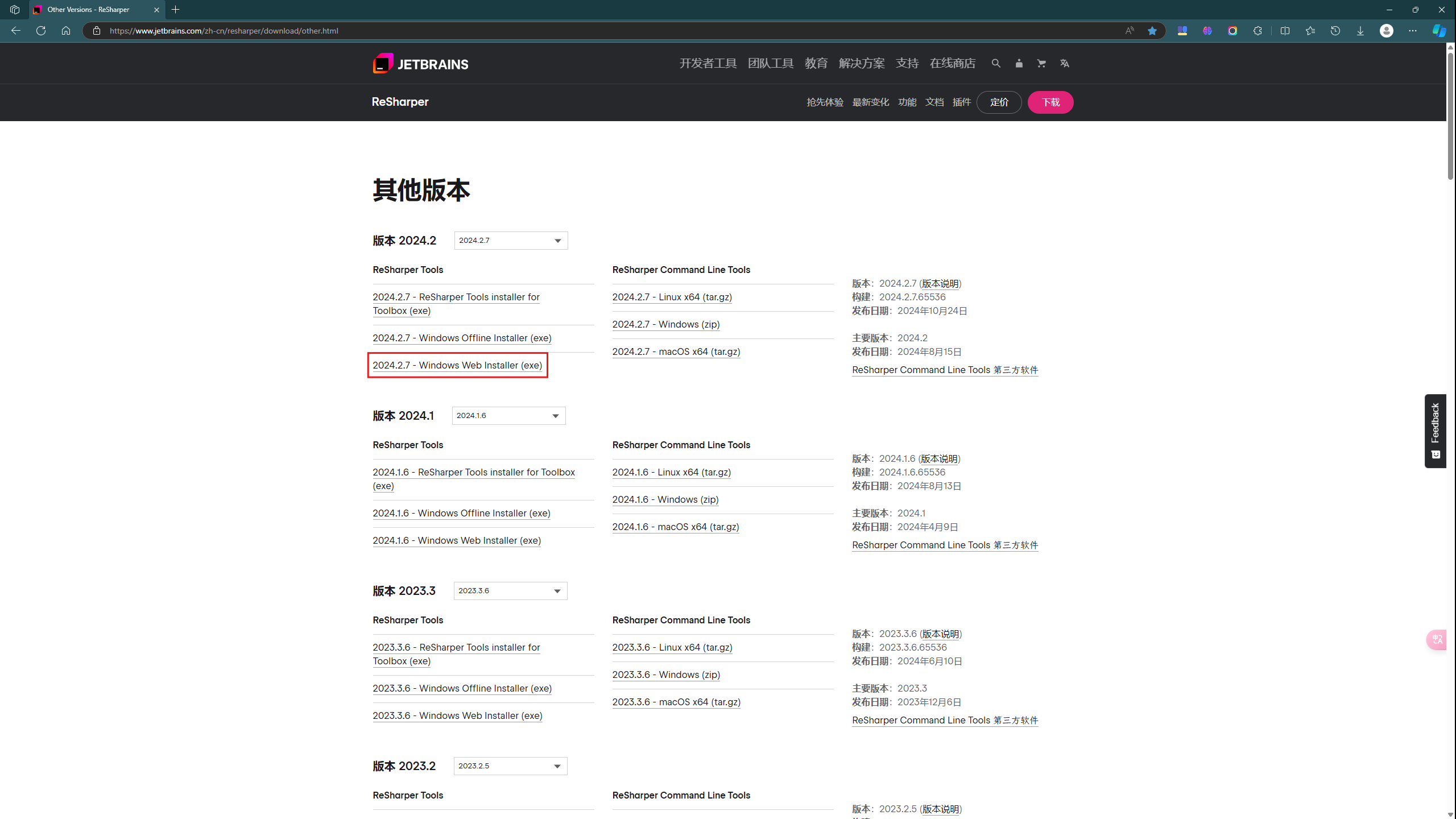Open the Feedback side tab
The height and width of the screenshot is (819, 1456).
1435,431
